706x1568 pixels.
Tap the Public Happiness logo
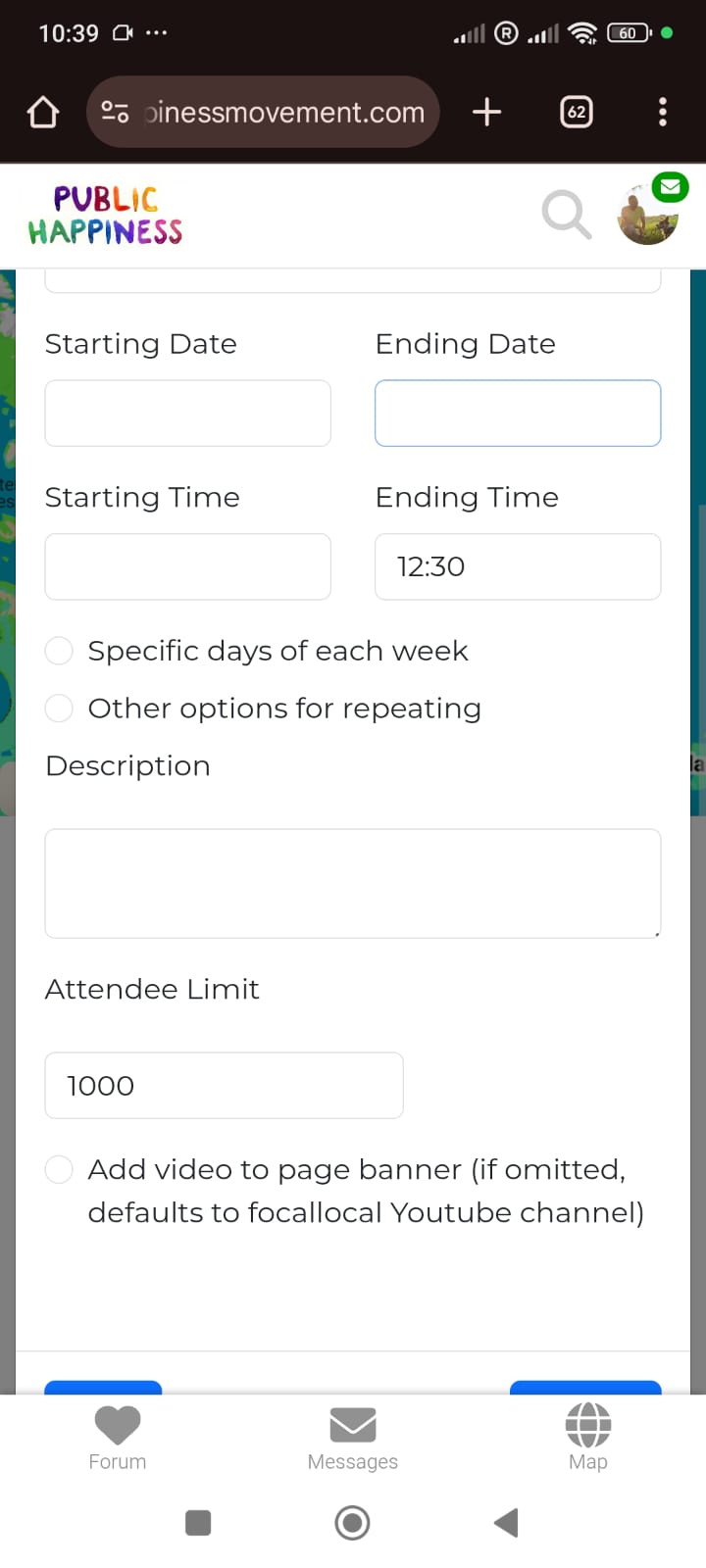click(106, 216)
